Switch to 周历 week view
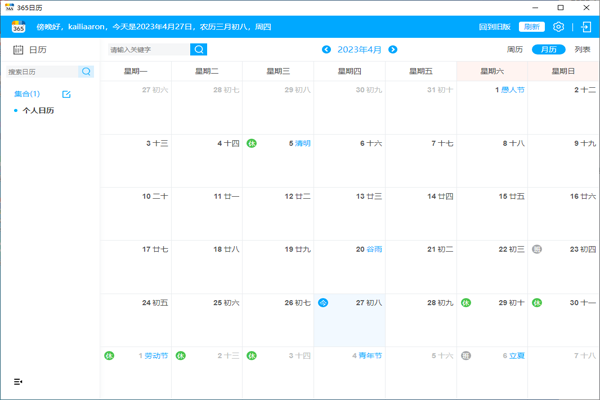This screenshot has height=400, width=600. point(515,49)
